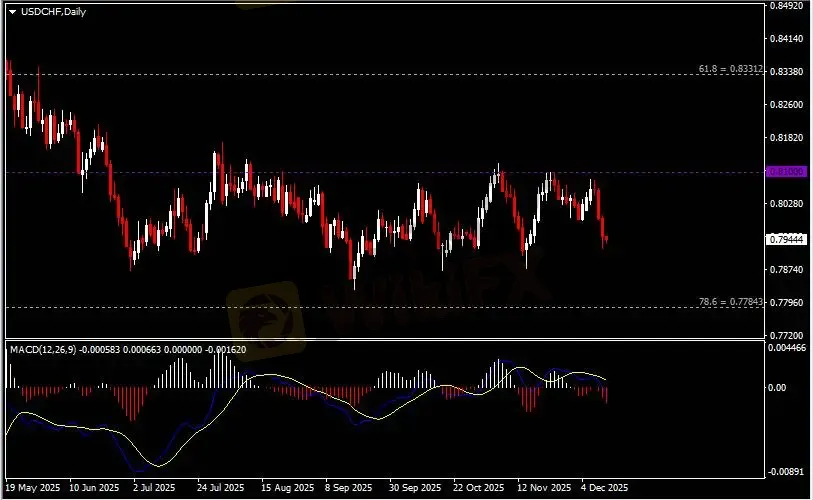Click the 22 Oct 2025 date label
813x500 pixels.
479,488
